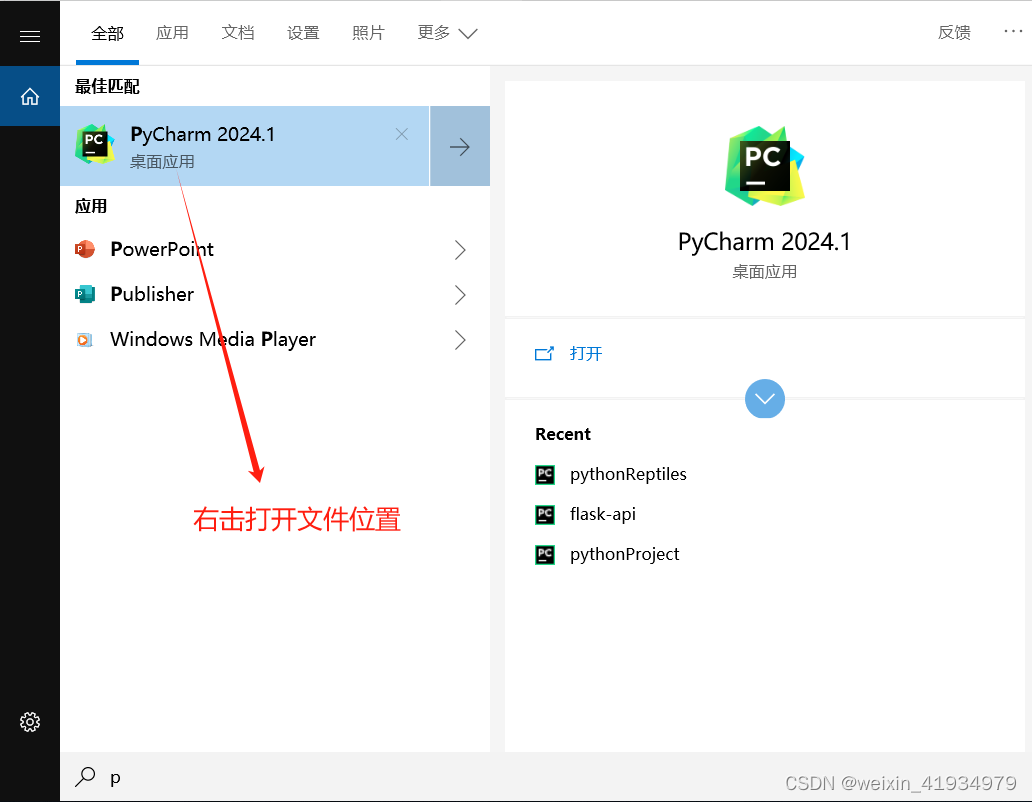Click PyCharm icon in best match

95,143
